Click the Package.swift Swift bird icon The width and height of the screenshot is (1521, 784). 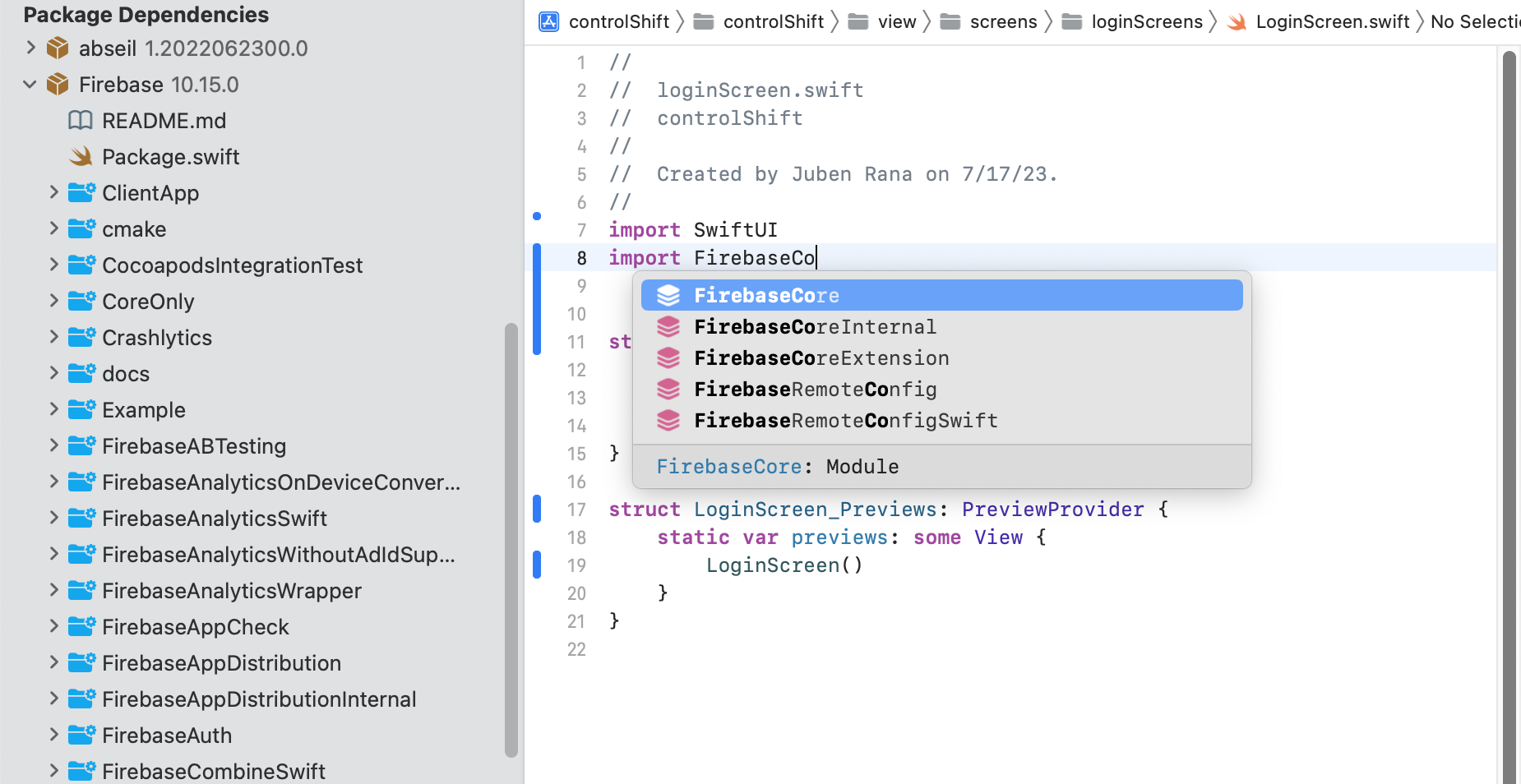click(81, 157)
